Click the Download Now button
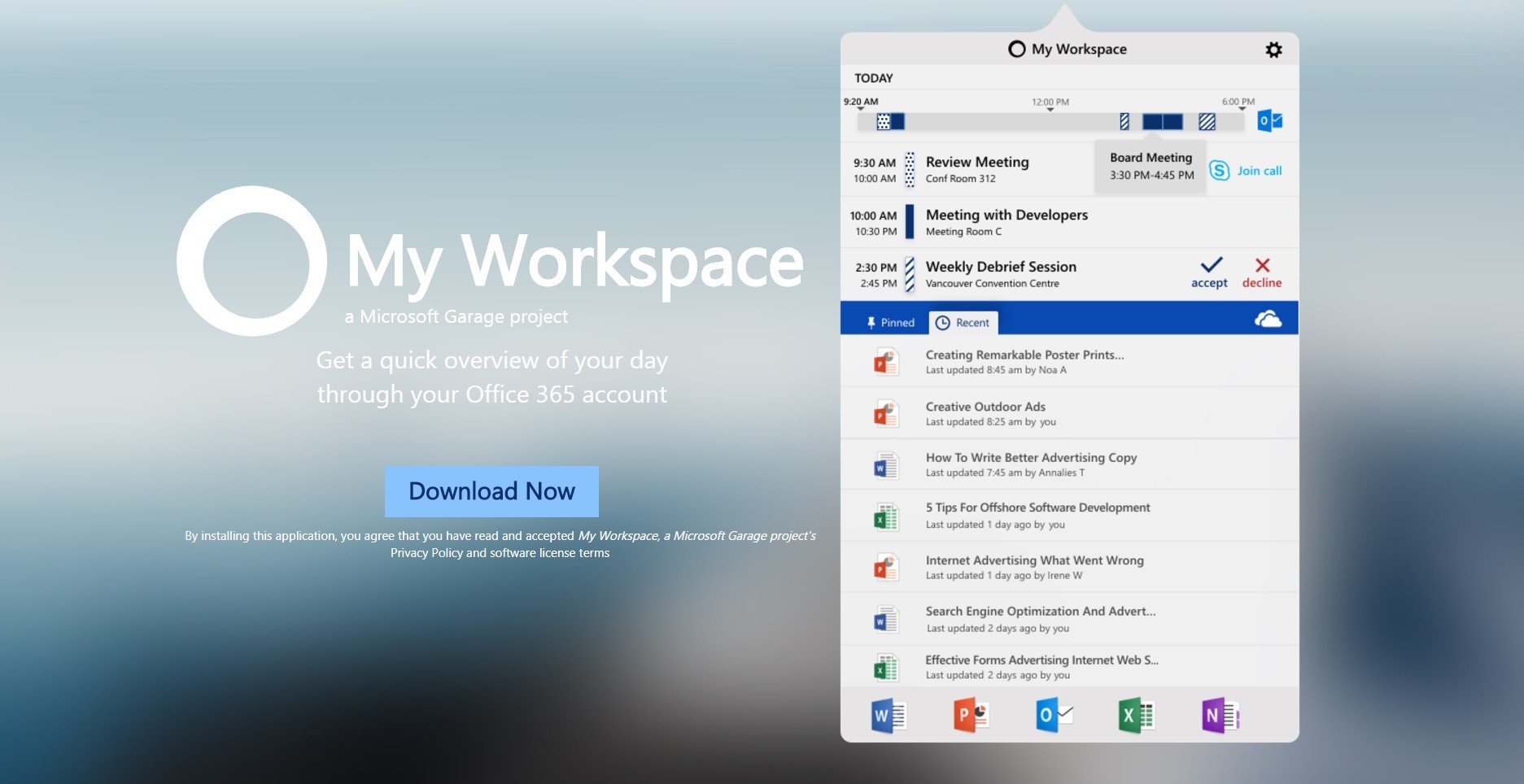Image resolution: width=1524 pixels, height=784 pixels. click(x=491, y=491)
